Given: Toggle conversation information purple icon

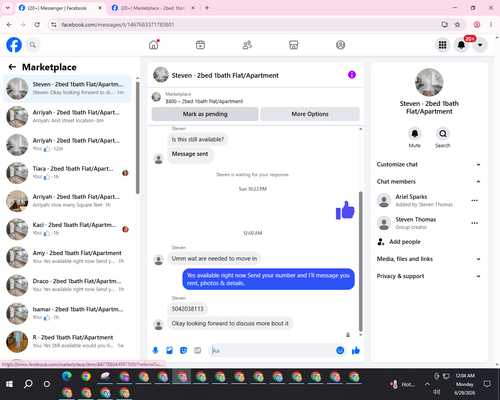Looking at the screenshot, I should click(x=352, y=75).
